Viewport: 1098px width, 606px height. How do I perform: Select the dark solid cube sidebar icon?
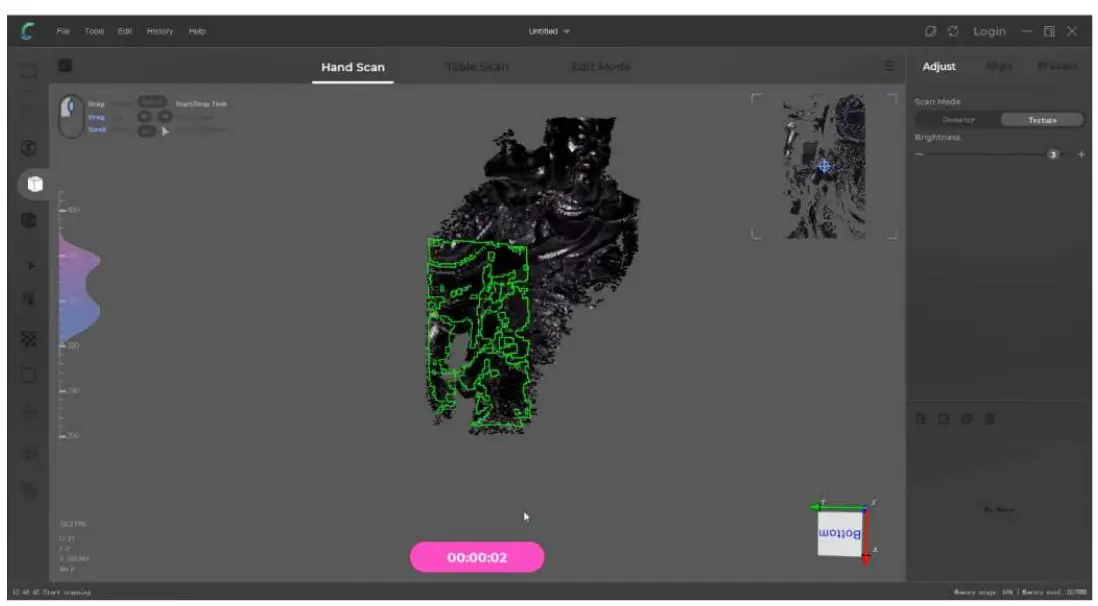tap(29, 220)
